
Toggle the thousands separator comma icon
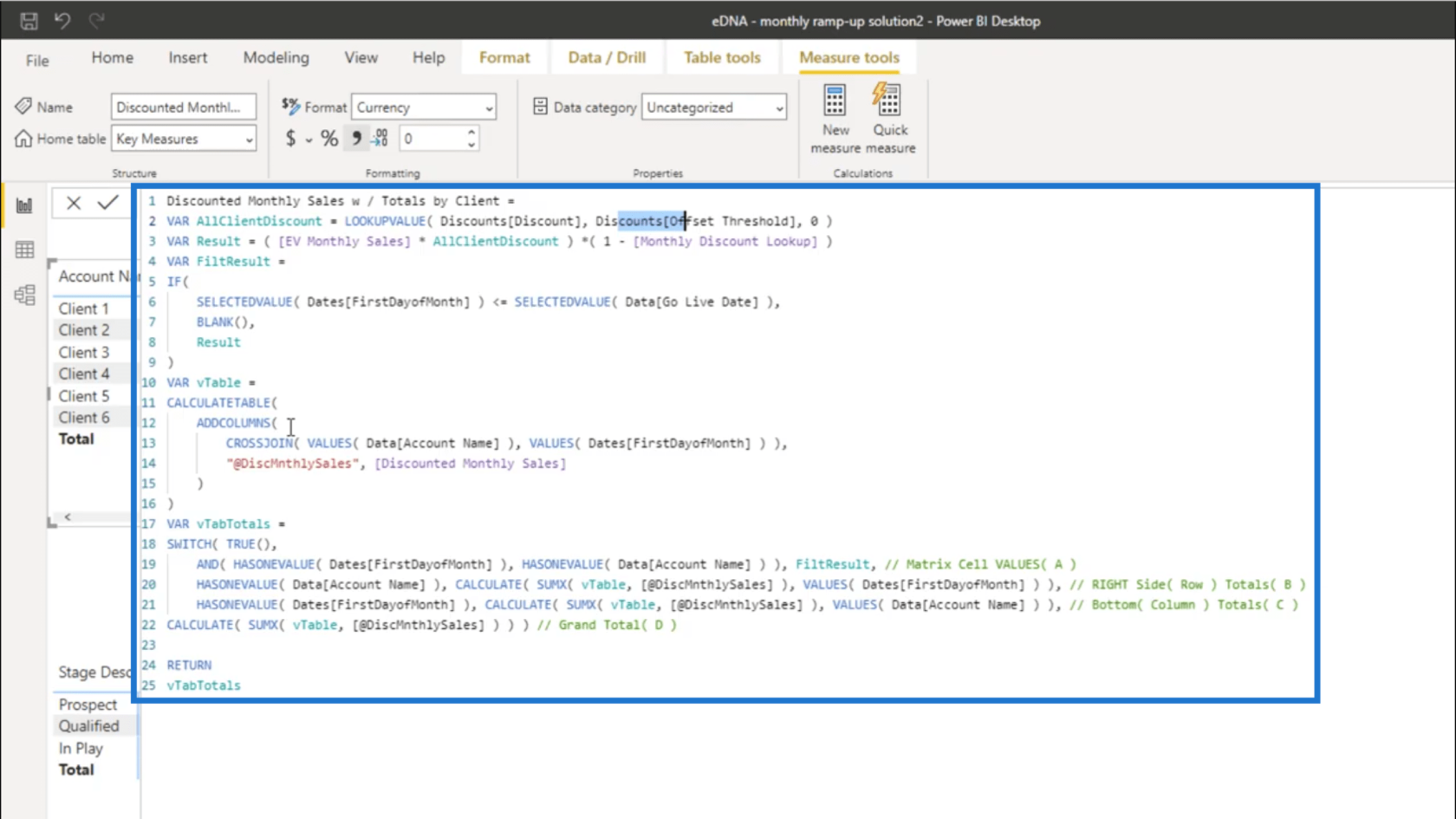[x=356, y=138]
